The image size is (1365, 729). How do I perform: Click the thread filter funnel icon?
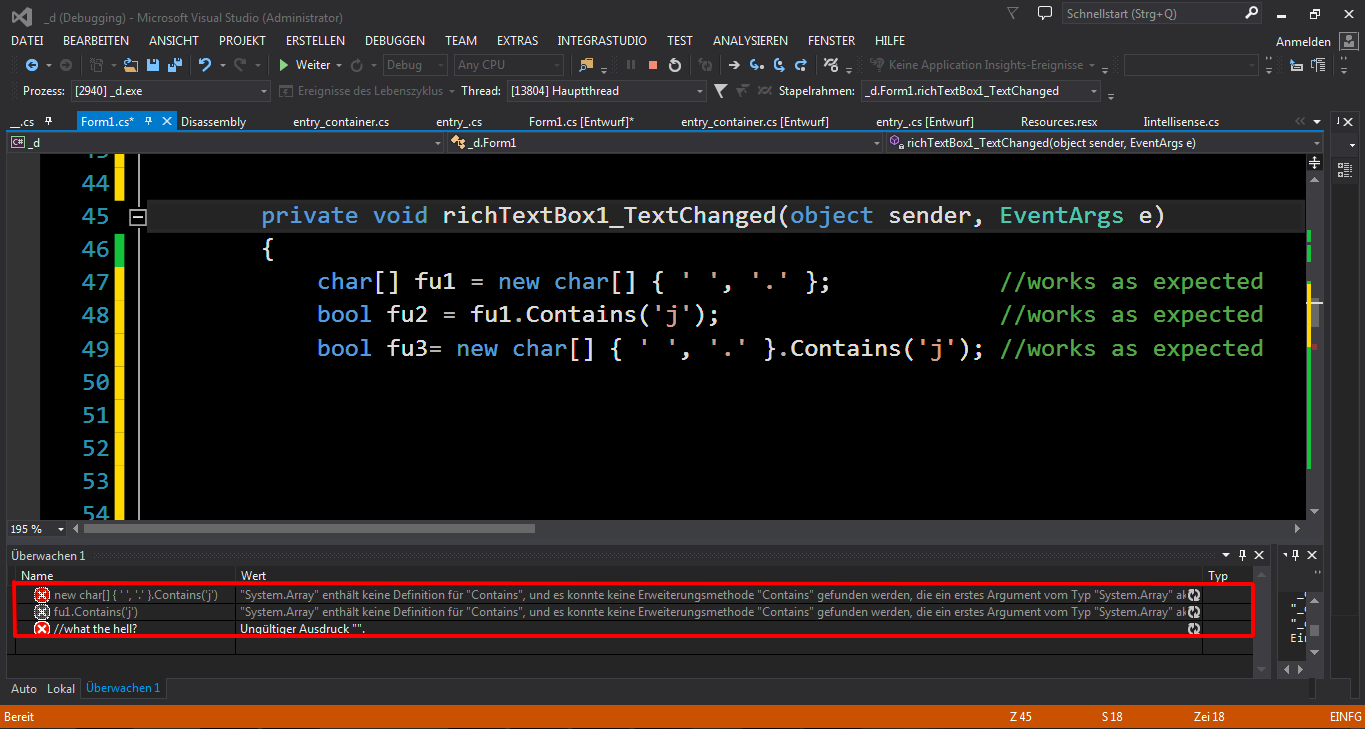pos(720,91)
